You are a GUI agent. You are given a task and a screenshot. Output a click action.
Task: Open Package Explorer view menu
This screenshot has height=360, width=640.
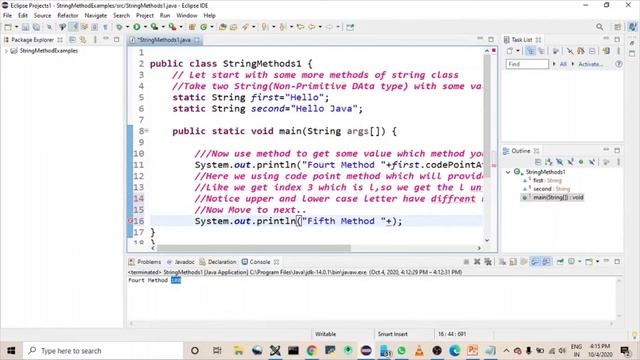click(95, 40)
